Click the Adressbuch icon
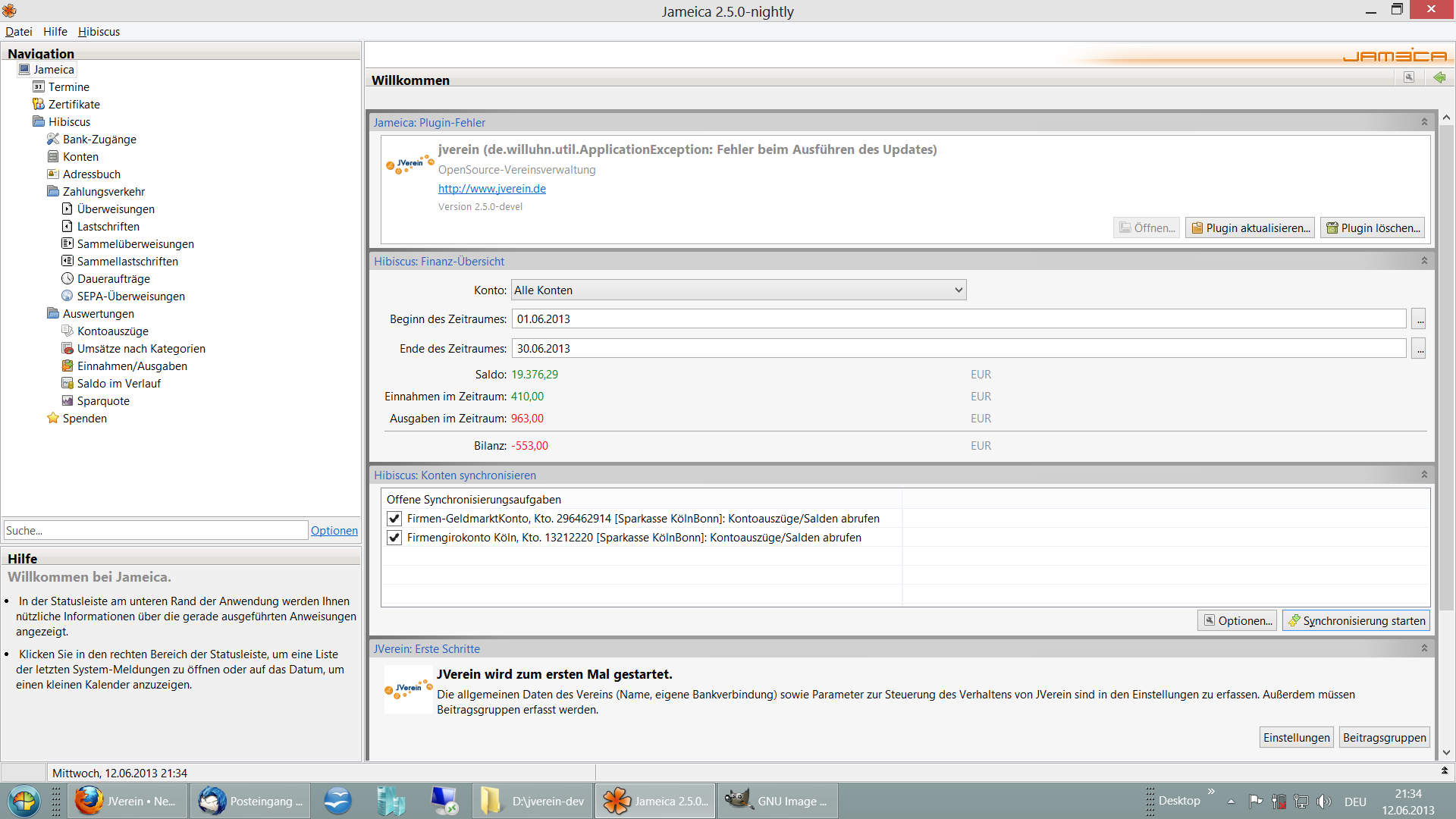The height and width of the screenshot is (819, 1456). 53,174
